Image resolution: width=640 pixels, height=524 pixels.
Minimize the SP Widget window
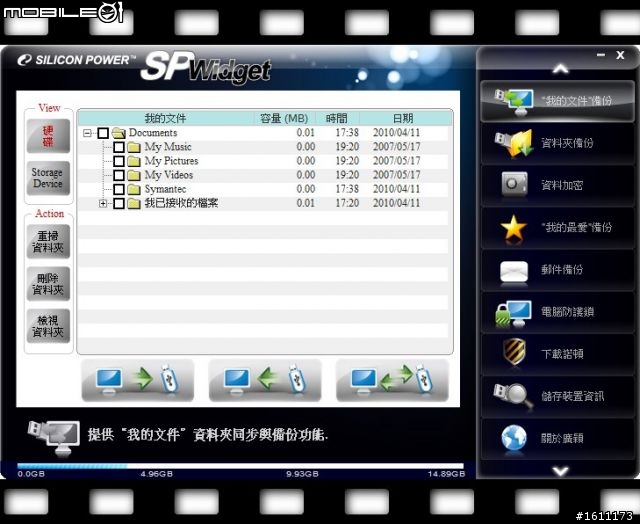(600, 55)
